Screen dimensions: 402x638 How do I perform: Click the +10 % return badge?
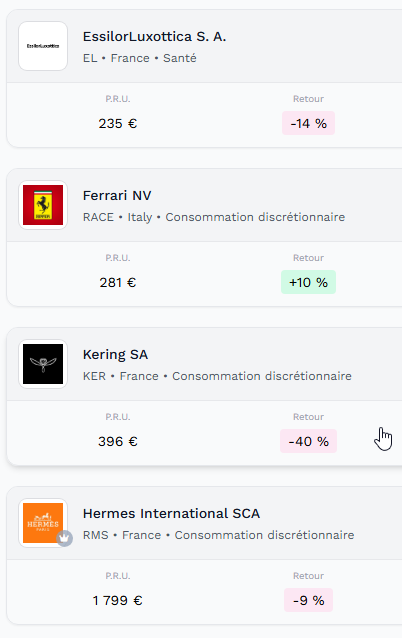pos(308,282)
